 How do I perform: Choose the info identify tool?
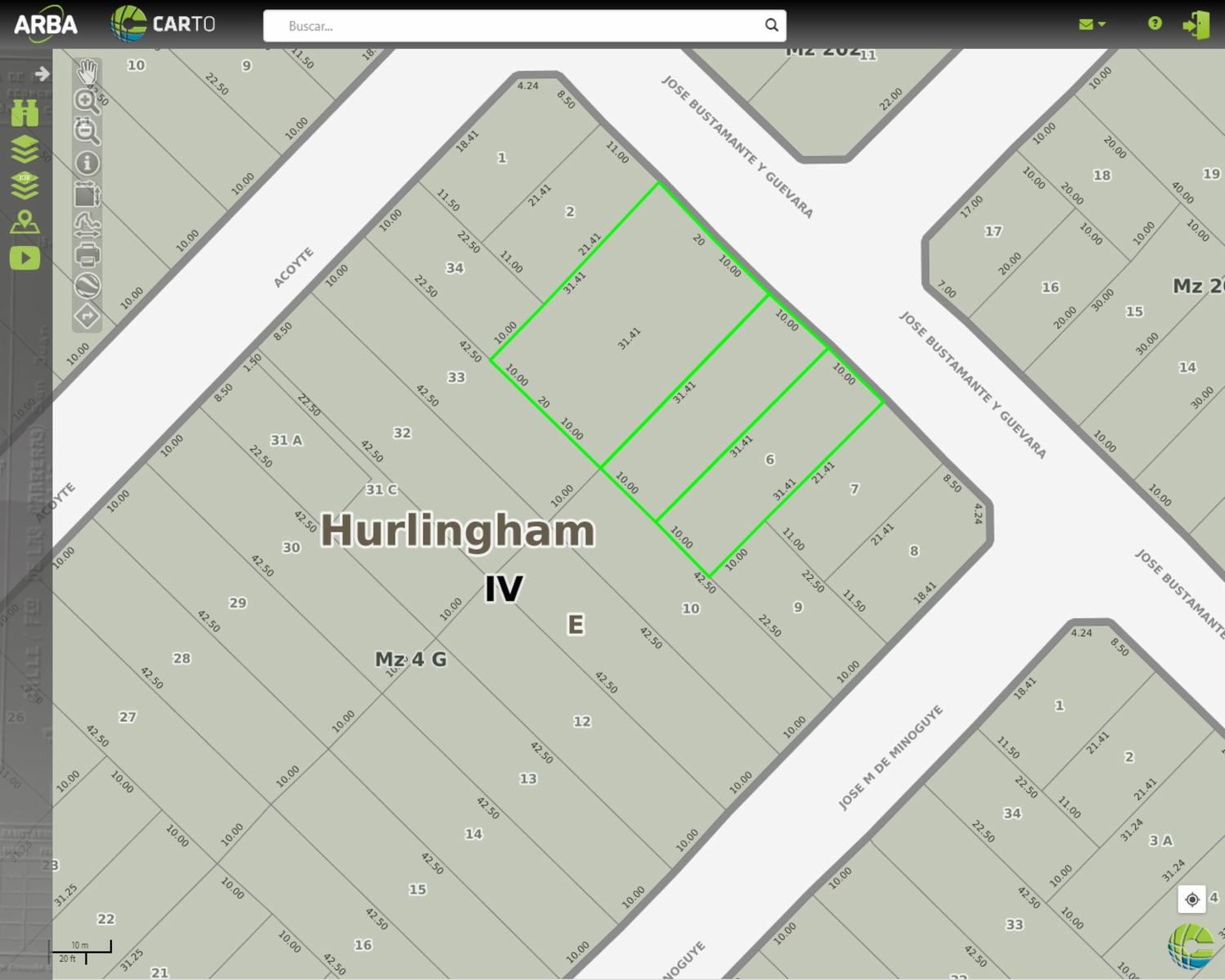pos(87,163)
